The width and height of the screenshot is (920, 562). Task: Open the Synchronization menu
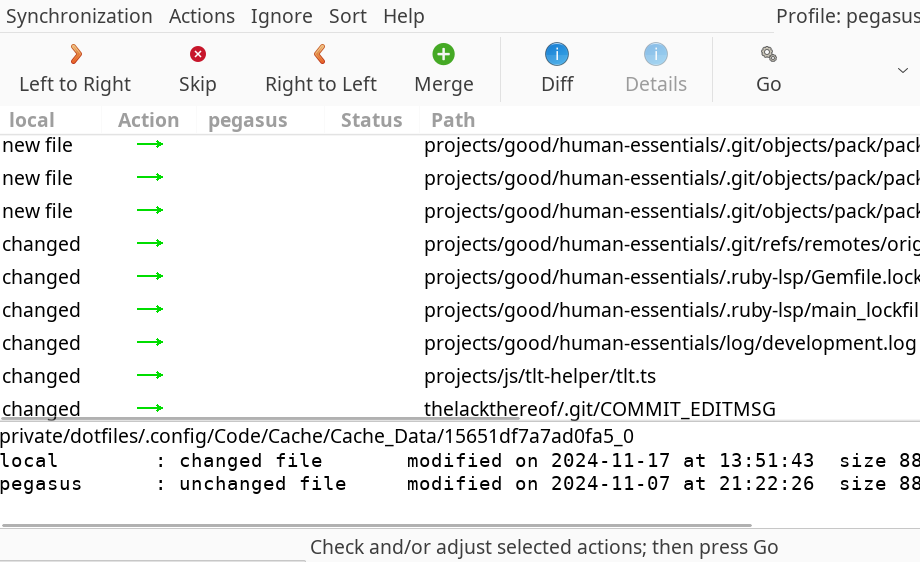[79, 16]
